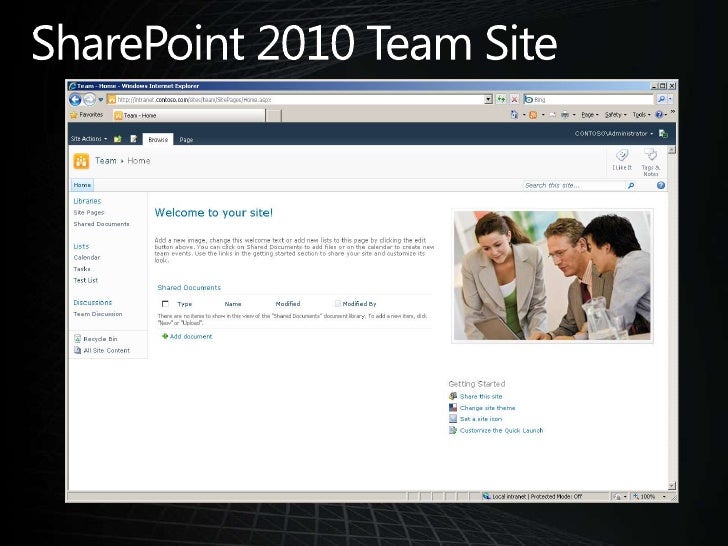
Task: Open the Set a site icon link
Action: (481, 419)
